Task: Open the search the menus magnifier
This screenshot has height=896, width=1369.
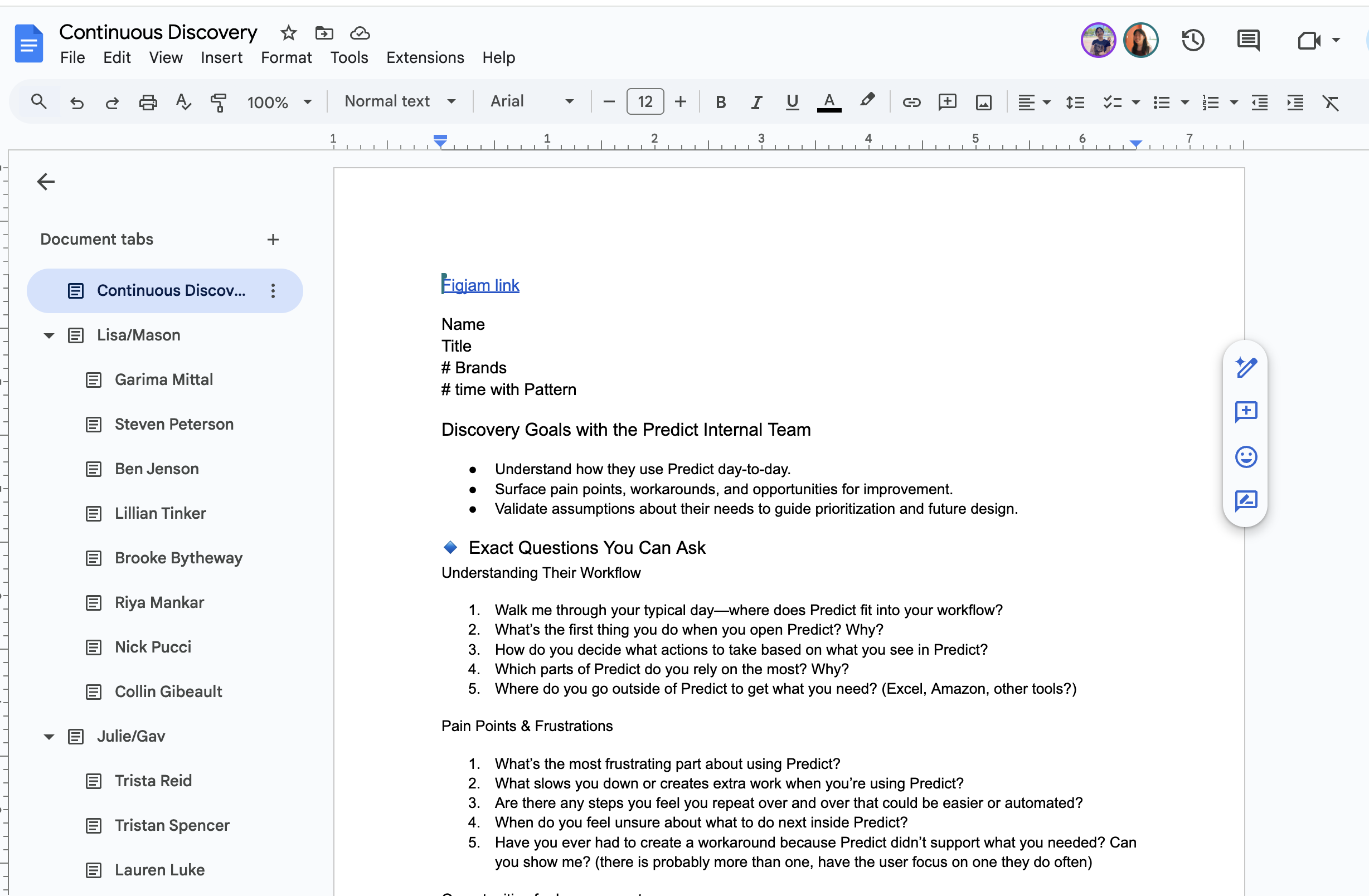Action: 38,102
